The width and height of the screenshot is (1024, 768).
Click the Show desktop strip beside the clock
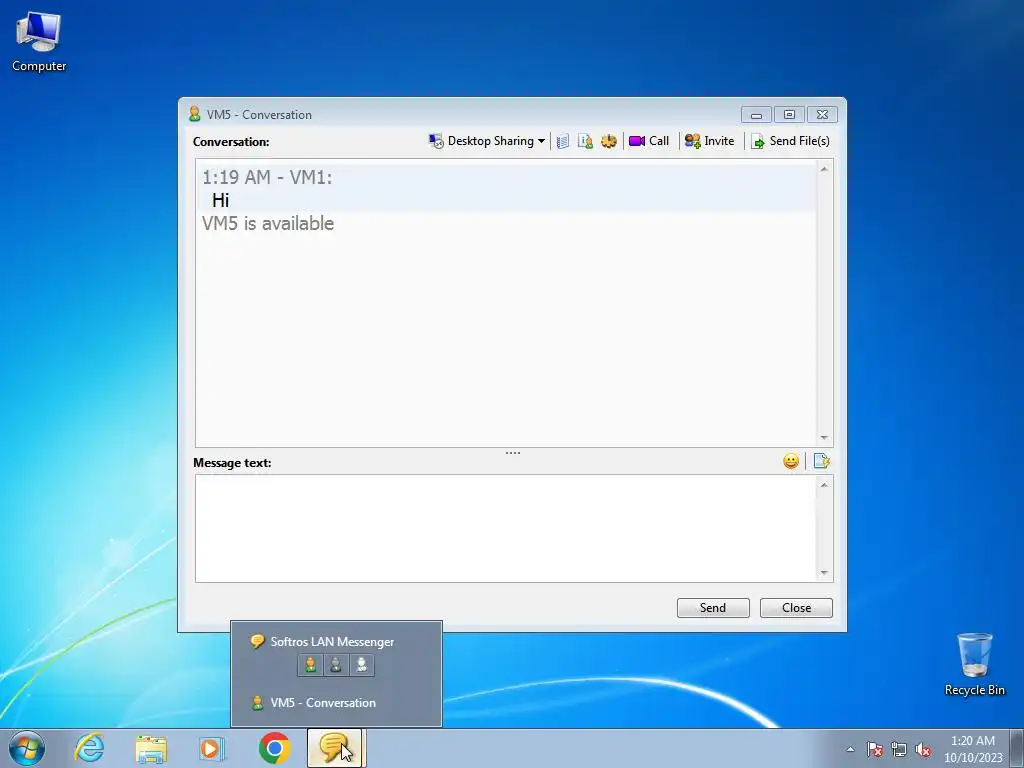(1019, 749)
